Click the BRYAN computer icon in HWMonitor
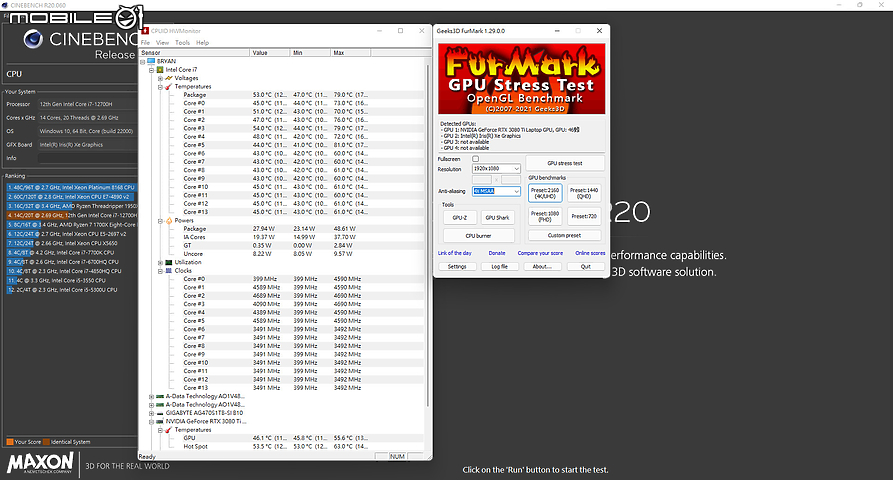This screenshot has height=480, width=893. point(151,61)
